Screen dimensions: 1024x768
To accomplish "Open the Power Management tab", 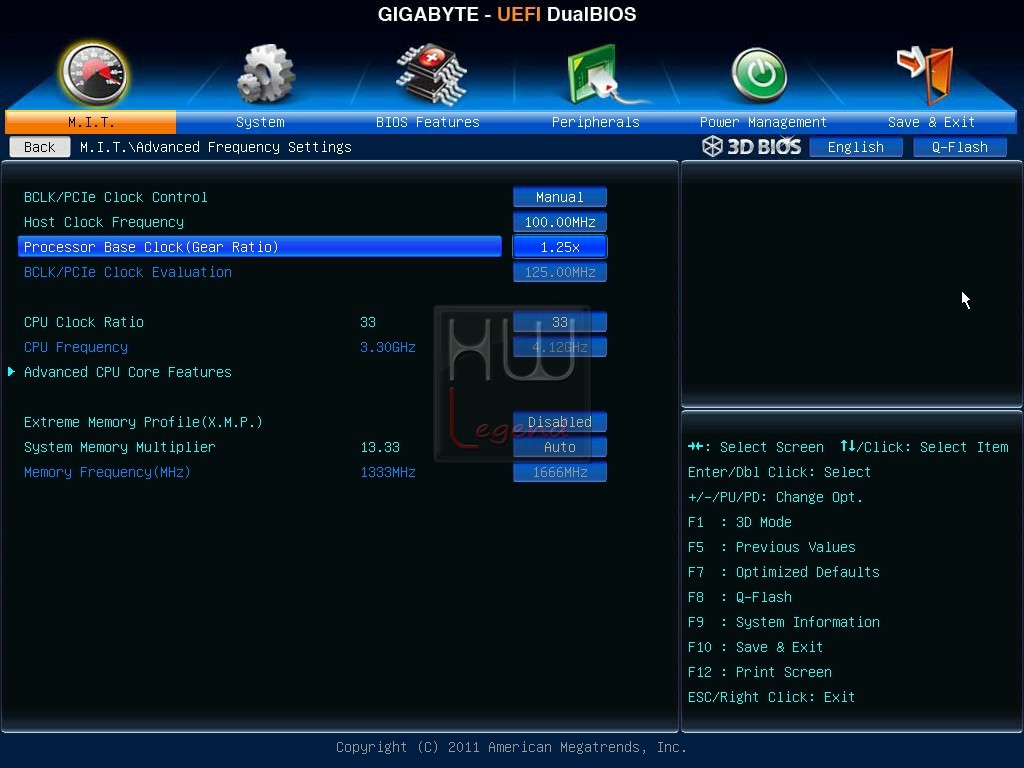I will (x=763, y=122).
